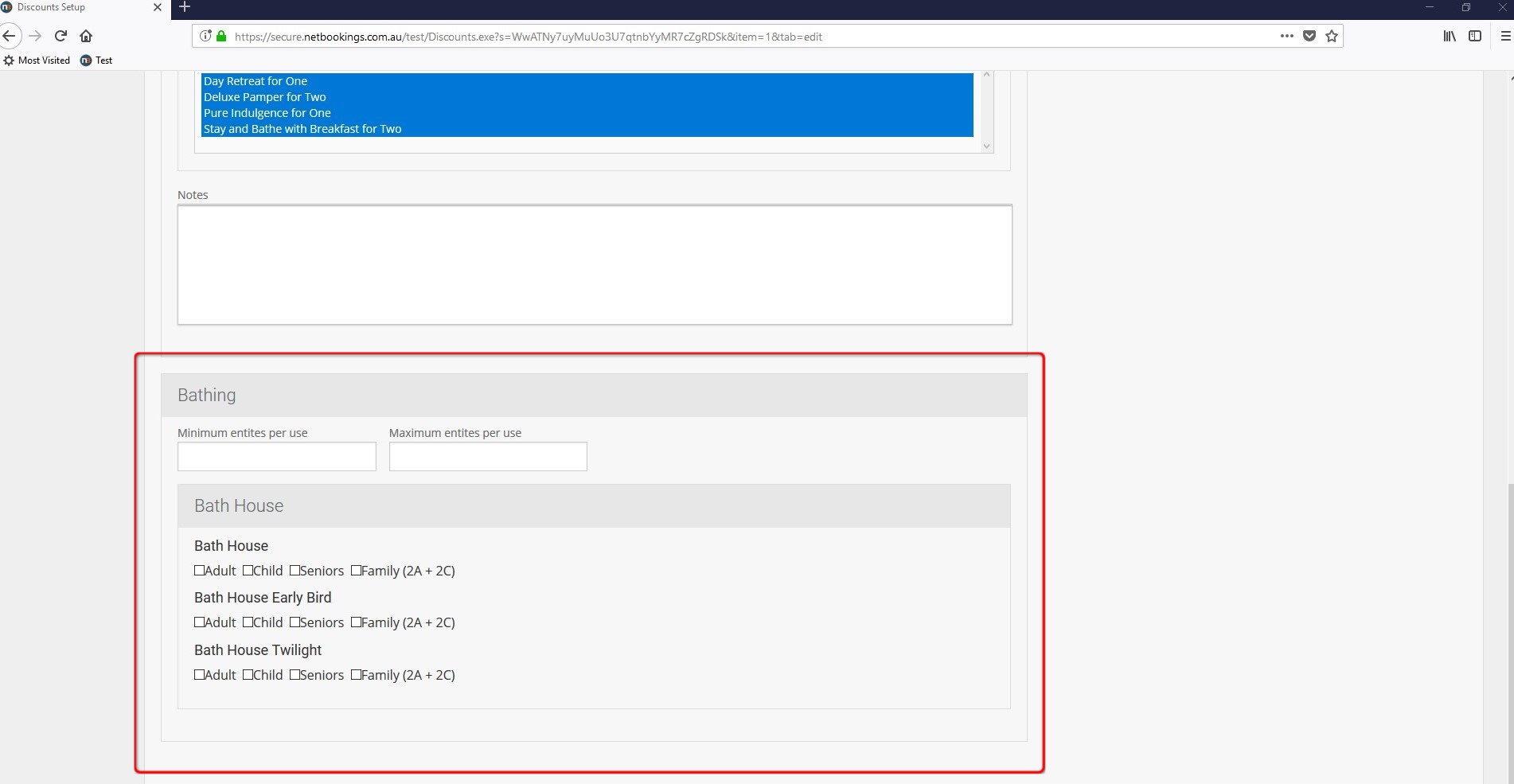Click the Bath House Twilight heading
The height and width of the screenshot is (784, 1514).
tap(258, 650)
